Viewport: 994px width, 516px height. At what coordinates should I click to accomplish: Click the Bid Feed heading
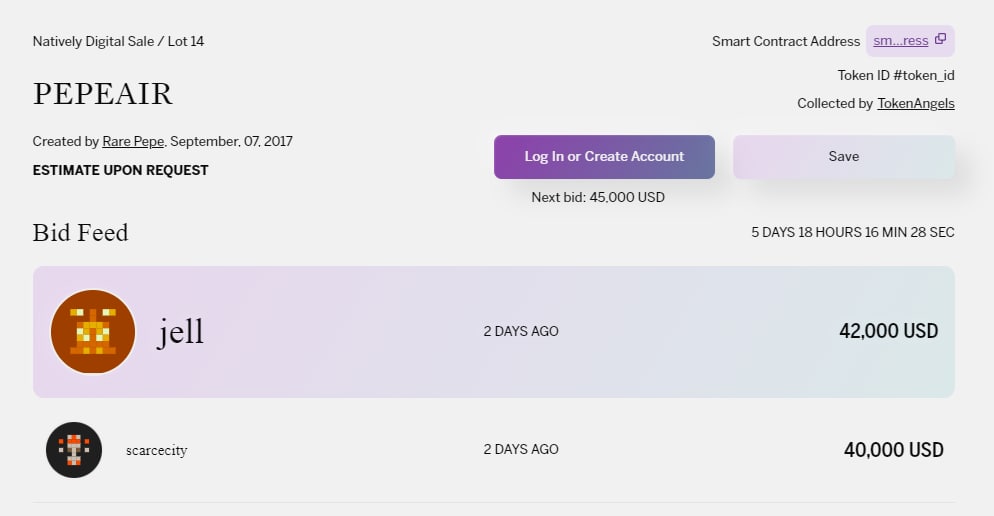tap(81, 233)
